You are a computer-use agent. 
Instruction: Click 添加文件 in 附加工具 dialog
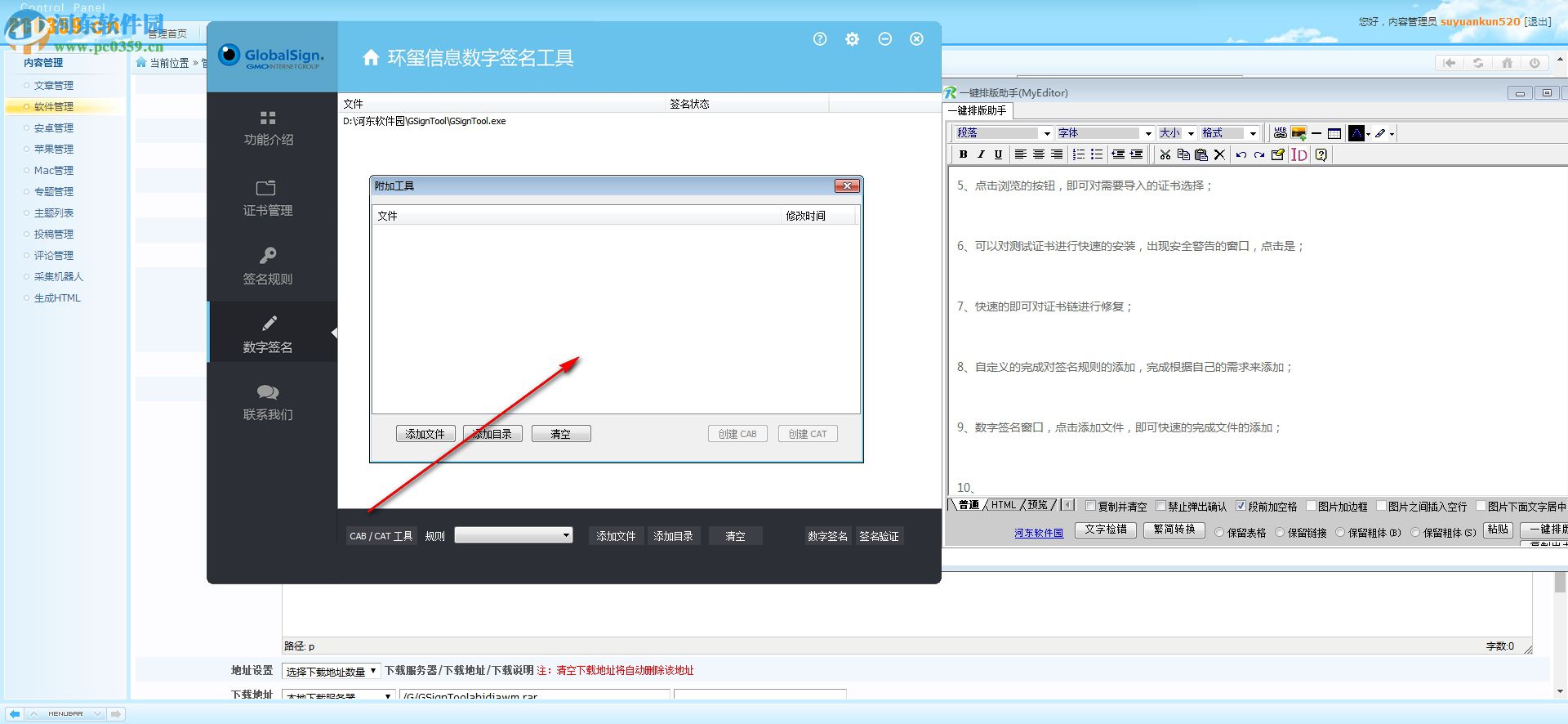click(425, 434)
